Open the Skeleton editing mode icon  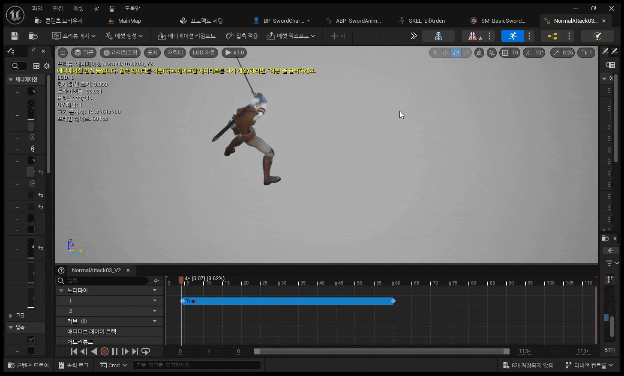438,36
